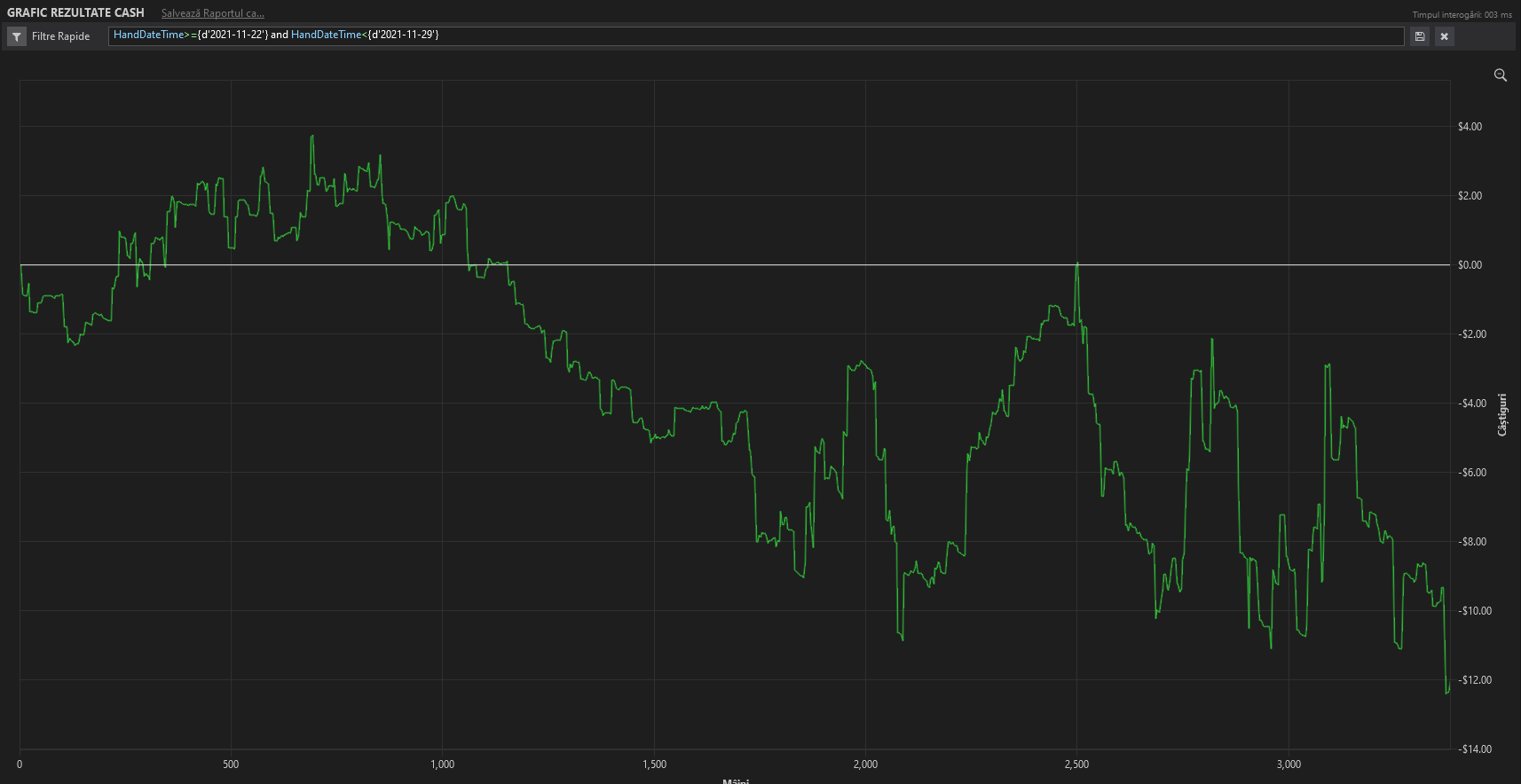Click the Filtre Rapide label

(x=61, y=36)
